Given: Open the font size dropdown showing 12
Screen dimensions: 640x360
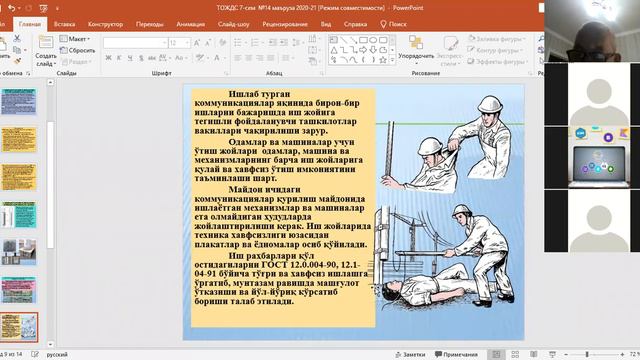Looking at the screenshot, I should click(x=179, y=43).
